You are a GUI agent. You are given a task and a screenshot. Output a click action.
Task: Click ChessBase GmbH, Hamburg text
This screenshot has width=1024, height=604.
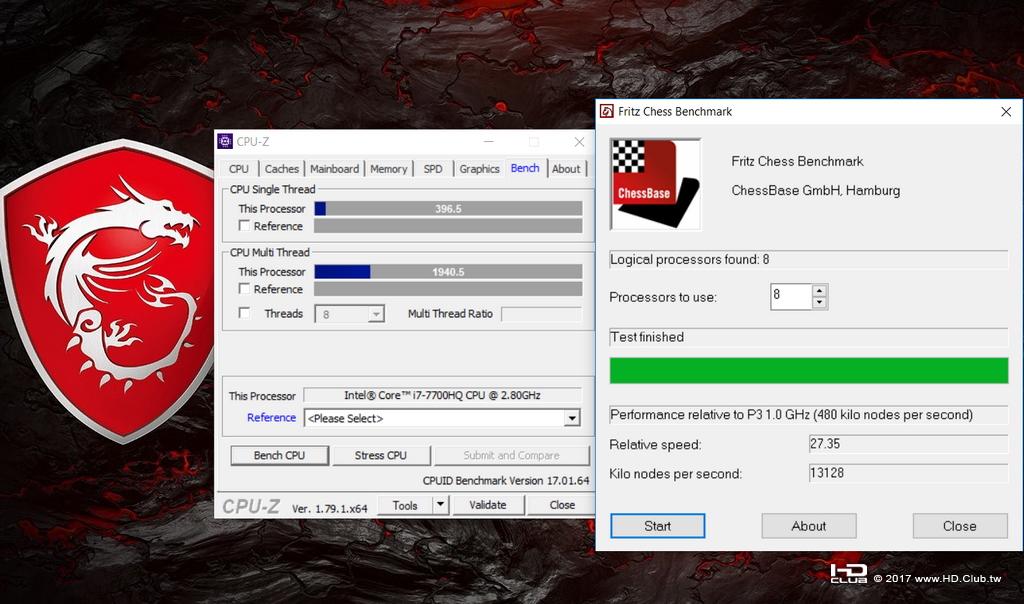pyautogui.click(x=816, y=191)
